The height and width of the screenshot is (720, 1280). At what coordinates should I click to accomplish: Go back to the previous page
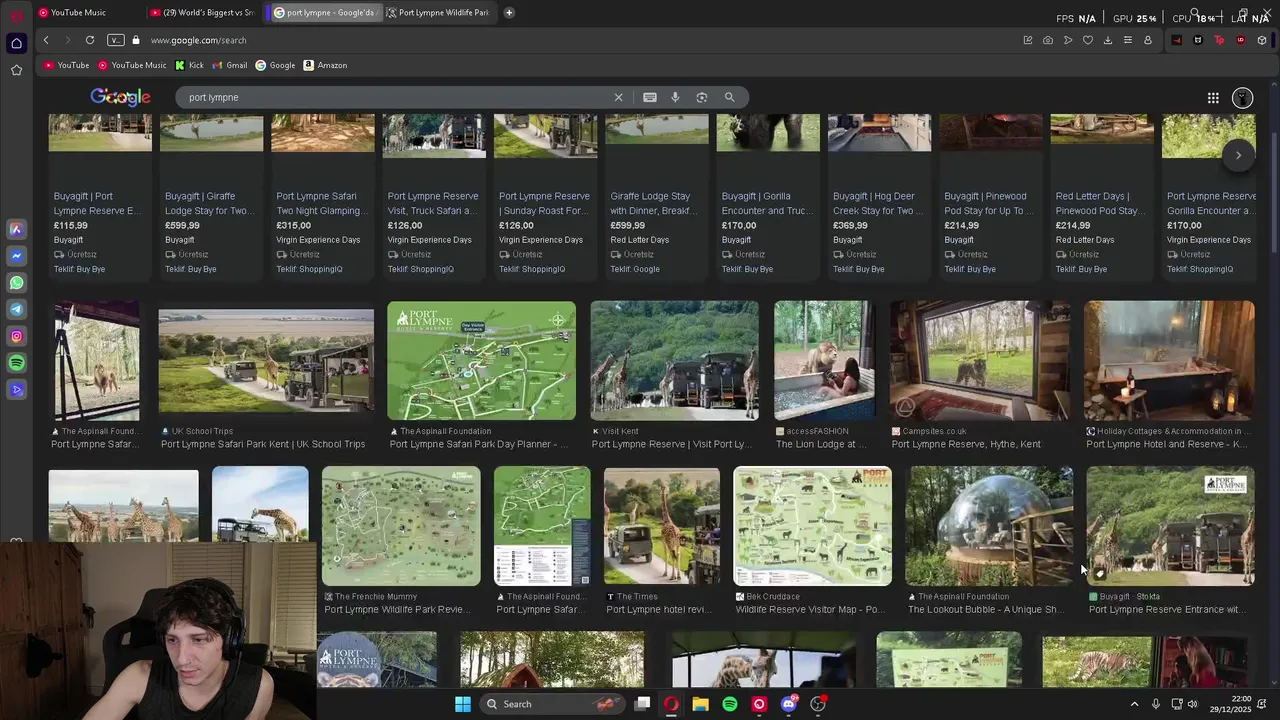click(x=46, y=40)
